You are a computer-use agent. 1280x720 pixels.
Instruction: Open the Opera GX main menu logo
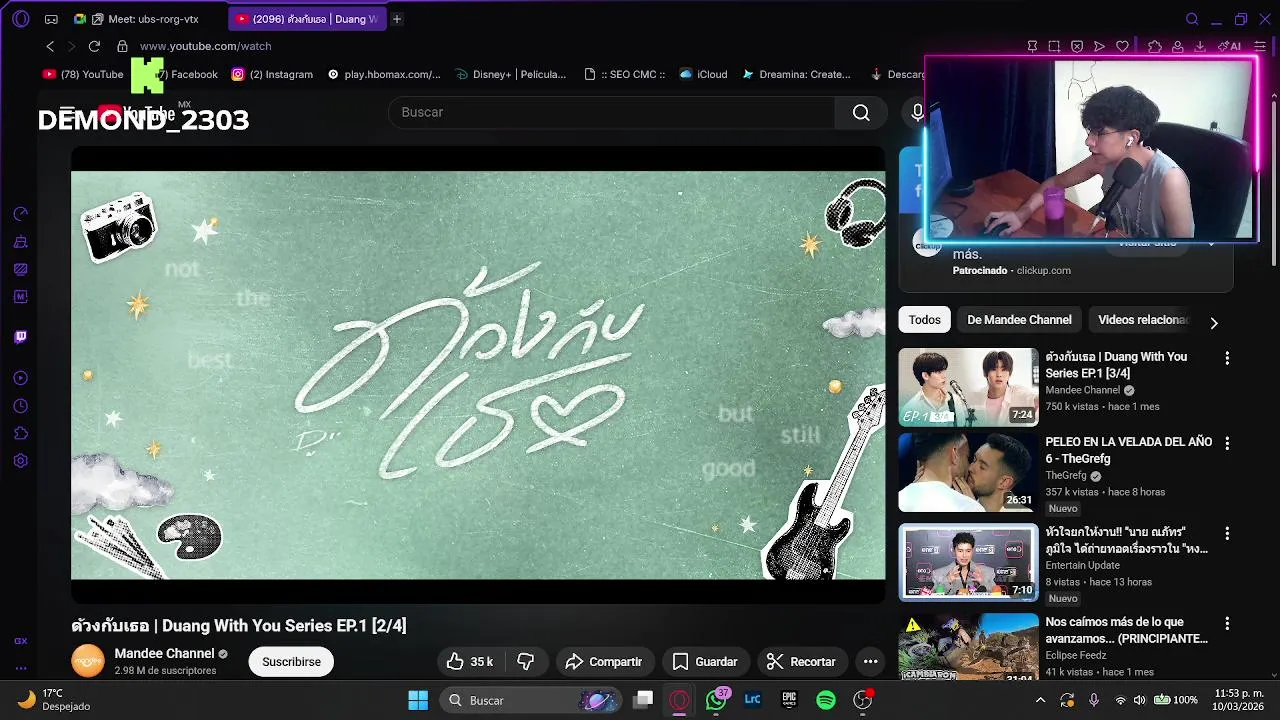click(21, 19)
